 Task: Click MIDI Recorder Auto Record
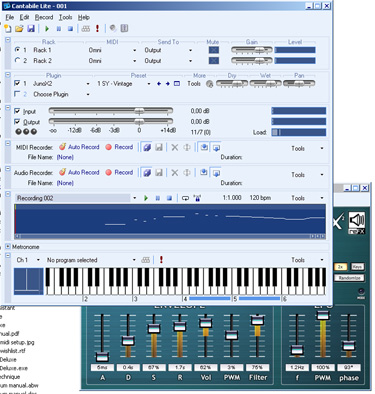(x=79, y=147)
